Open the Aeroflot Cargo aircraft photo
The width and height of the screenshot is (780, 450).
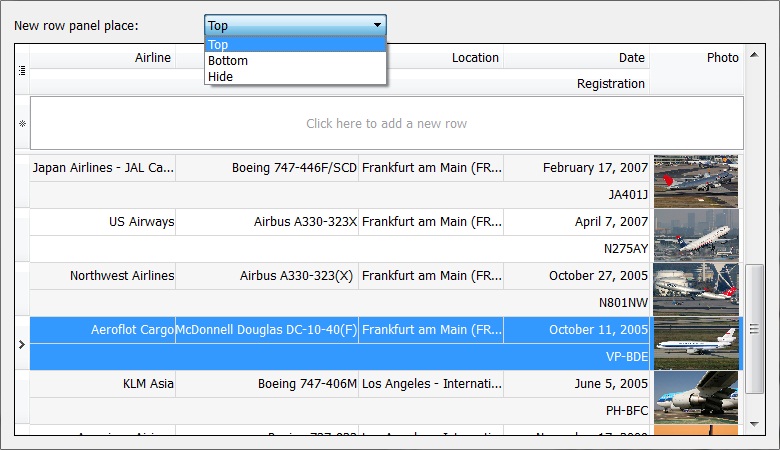point(696,344)
